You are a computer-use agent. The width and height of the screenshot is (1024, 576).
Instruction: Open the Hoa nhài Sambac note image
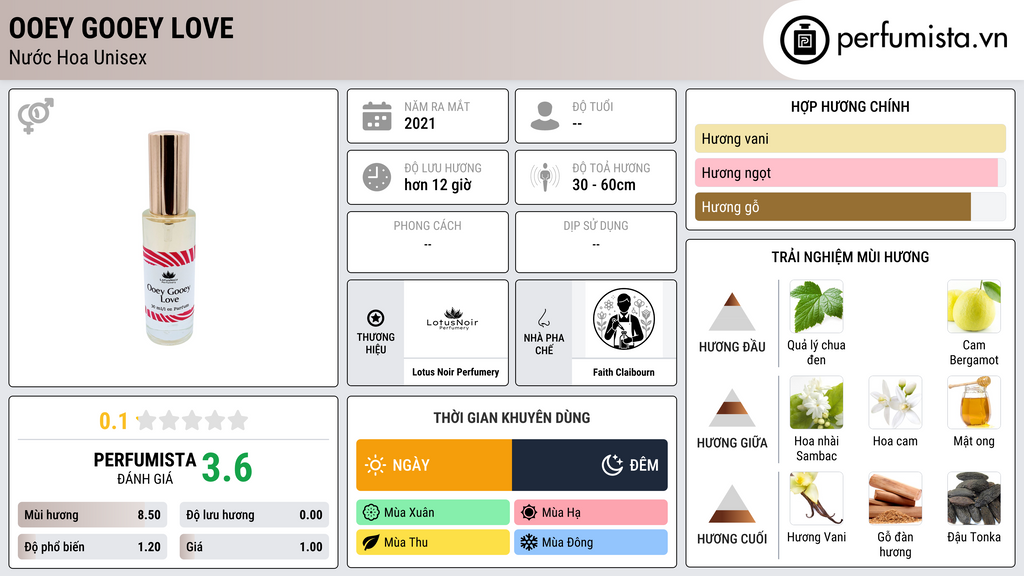point(816,403)
